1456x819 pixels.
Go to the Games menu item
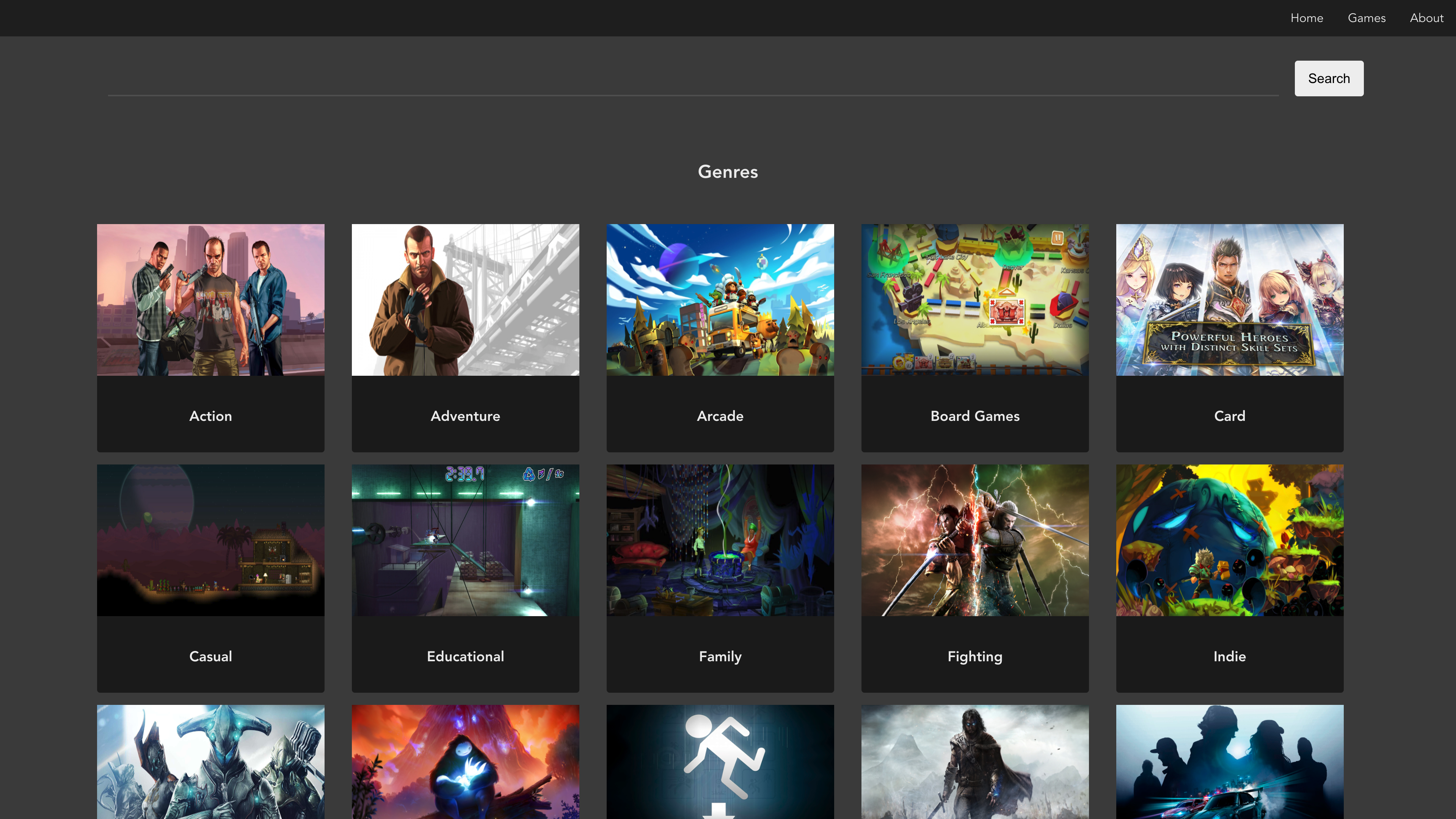[x=1366, y=18]
